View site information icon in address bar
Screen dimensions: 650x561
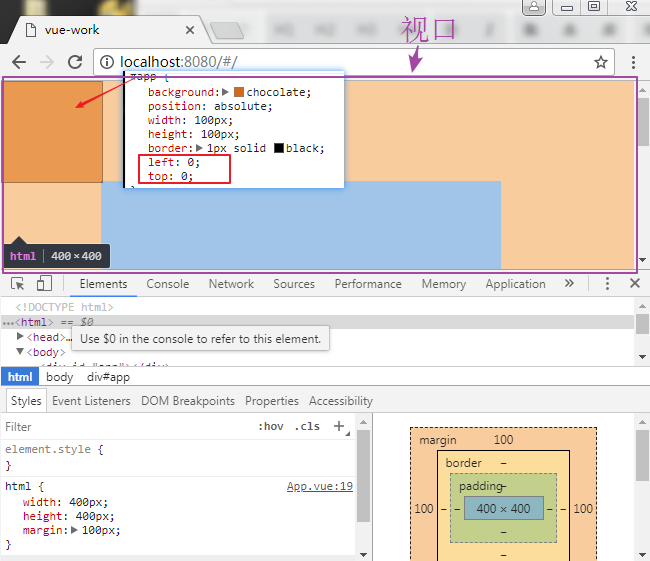tap(107, 62)
